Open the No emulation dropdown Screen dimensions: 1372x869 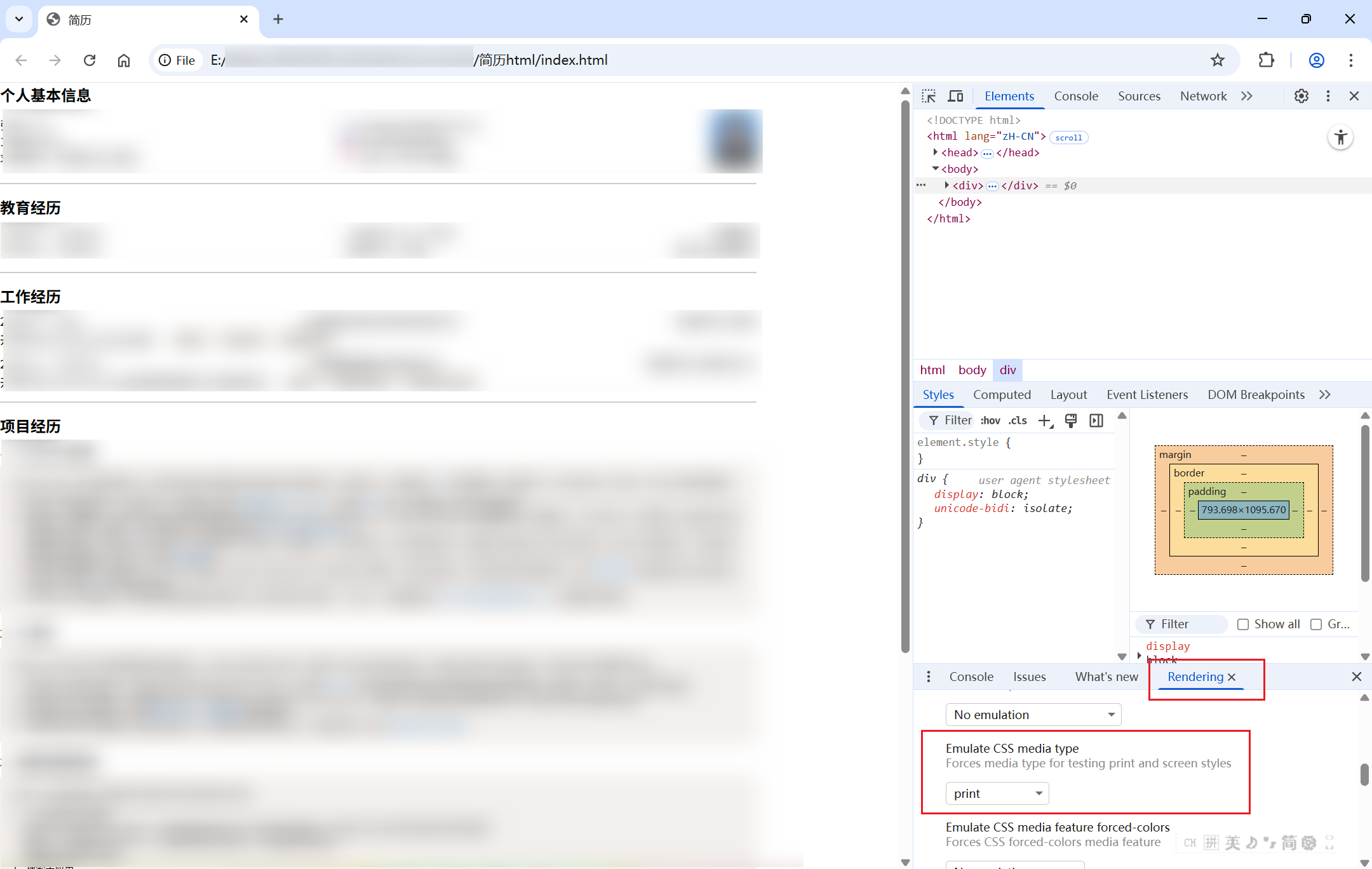click(x=1032, y=715)
